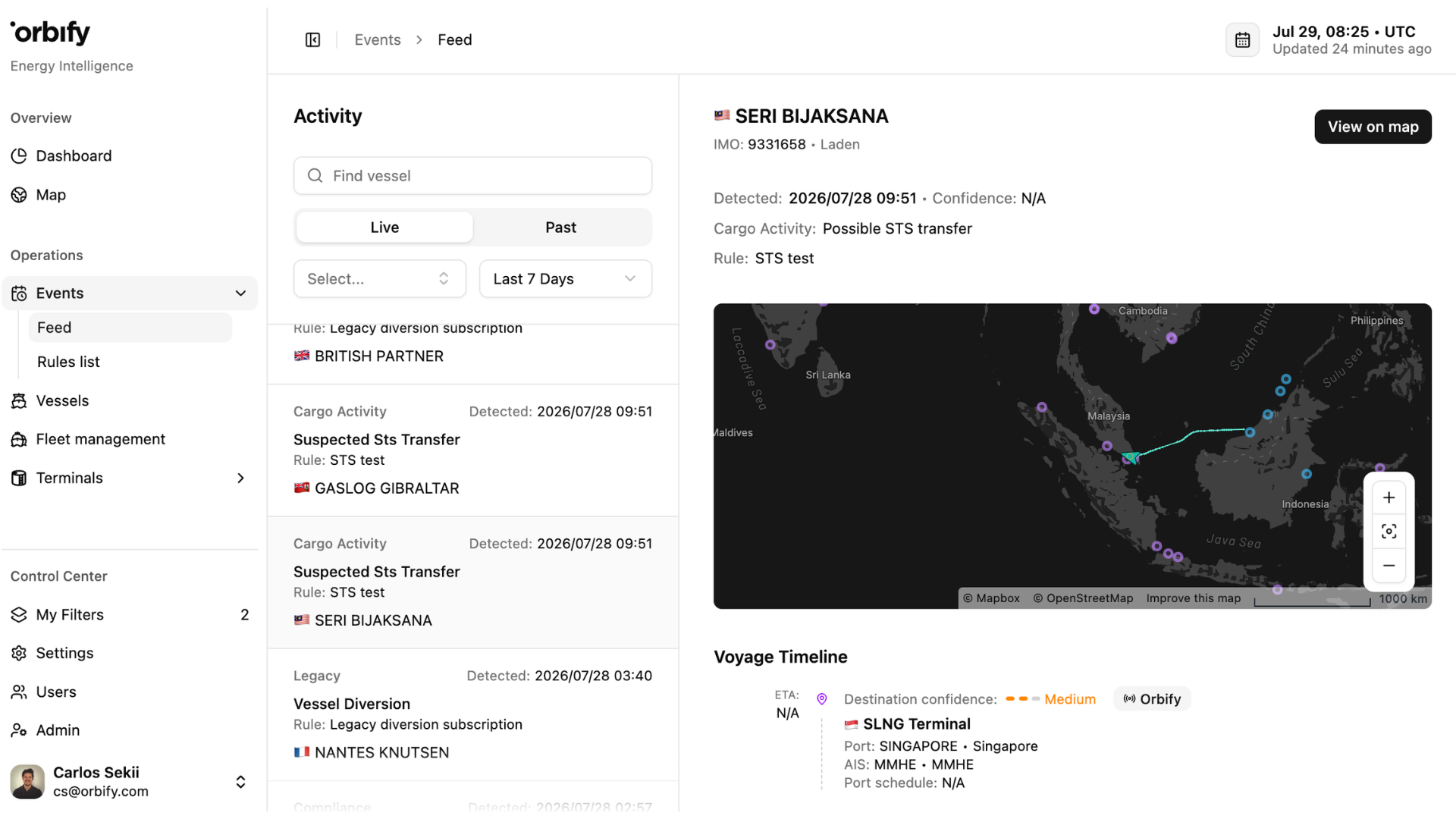Switch to the Live tab
Viewport: 1456px width, 819px height.
384,227
